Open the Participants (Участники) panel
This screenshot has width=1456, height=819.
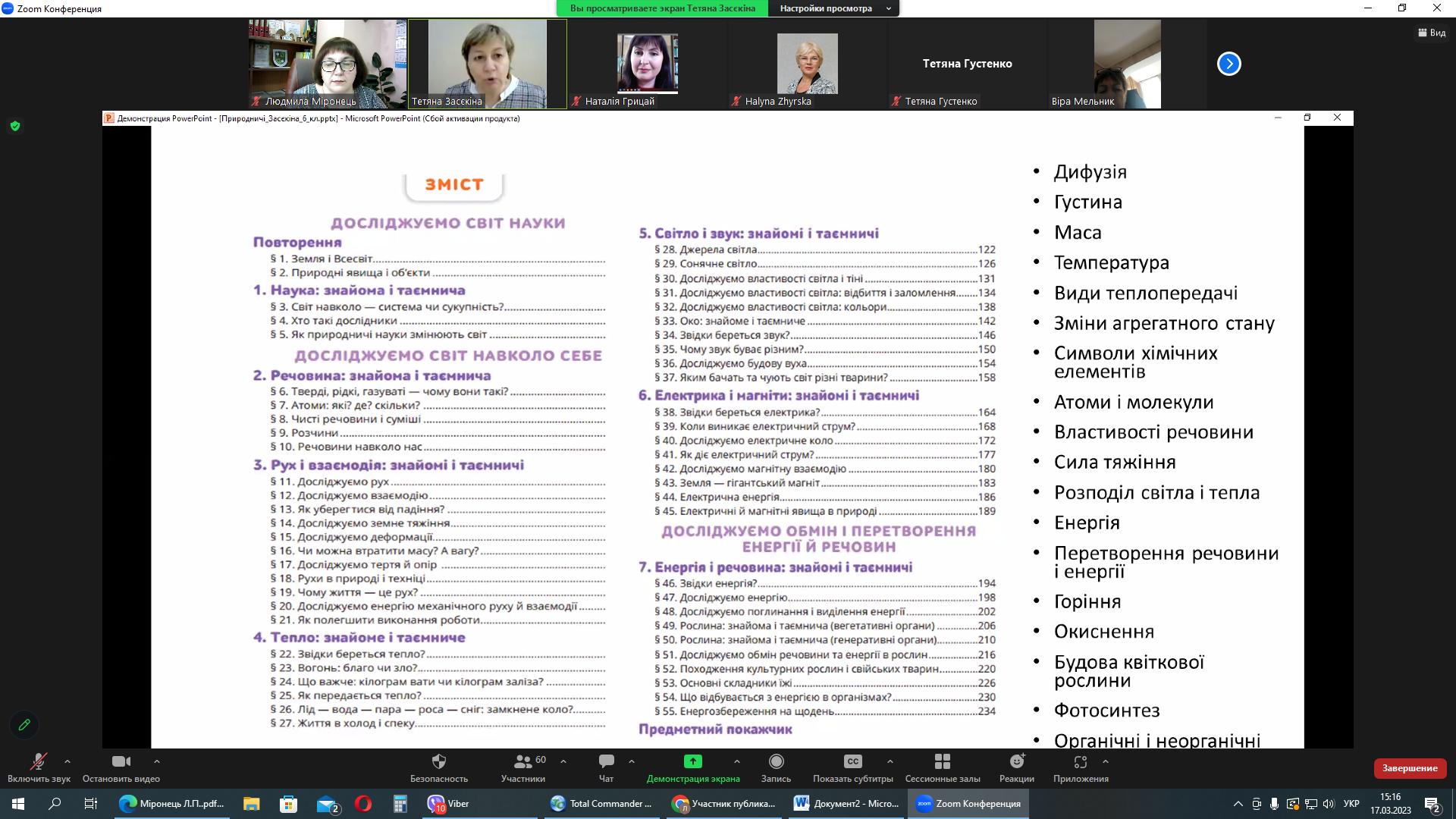pyautogui.click(x=522, y=761)
